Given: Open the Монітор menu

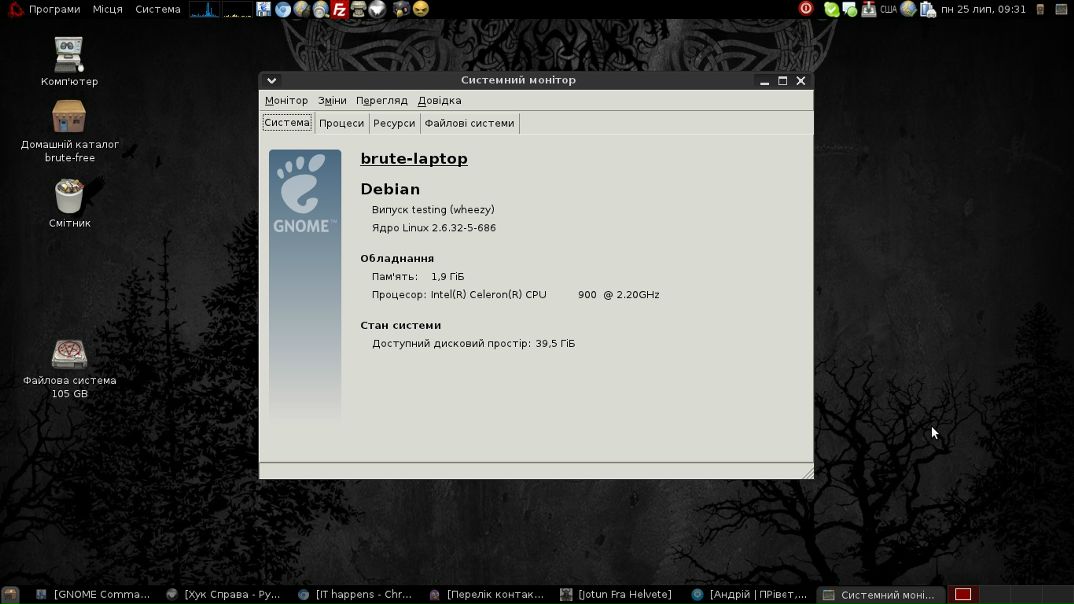Looking at the screenshot, I should (x=286, y=101).
